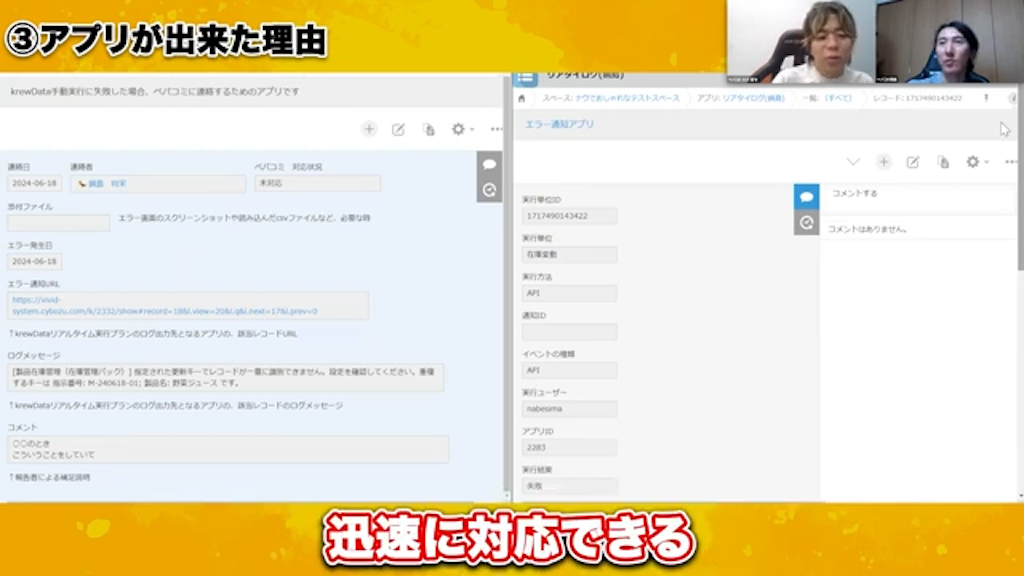Click the app list icon in right window header
Viewport: 1024px width, 576px height.
[x=525, y=80]
